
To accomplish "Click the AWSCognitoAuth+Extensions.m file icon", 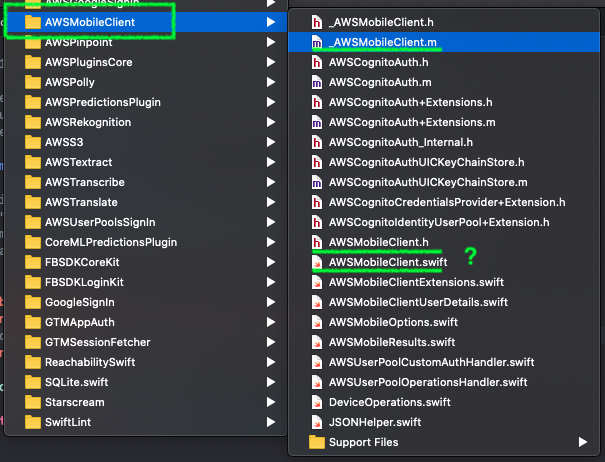I will [317, 122].
